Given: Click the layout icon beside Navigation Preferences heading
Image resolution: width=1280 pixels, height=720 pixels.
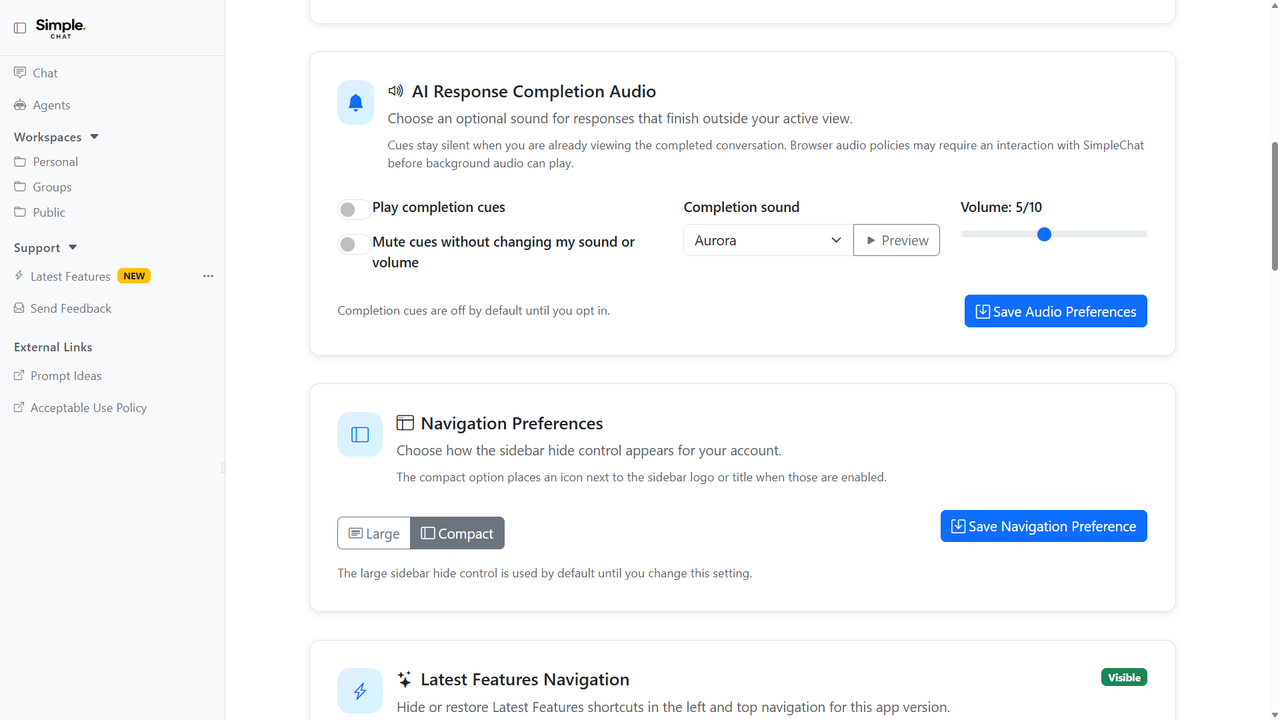Looking at the screenshot, I should [405, 423].
